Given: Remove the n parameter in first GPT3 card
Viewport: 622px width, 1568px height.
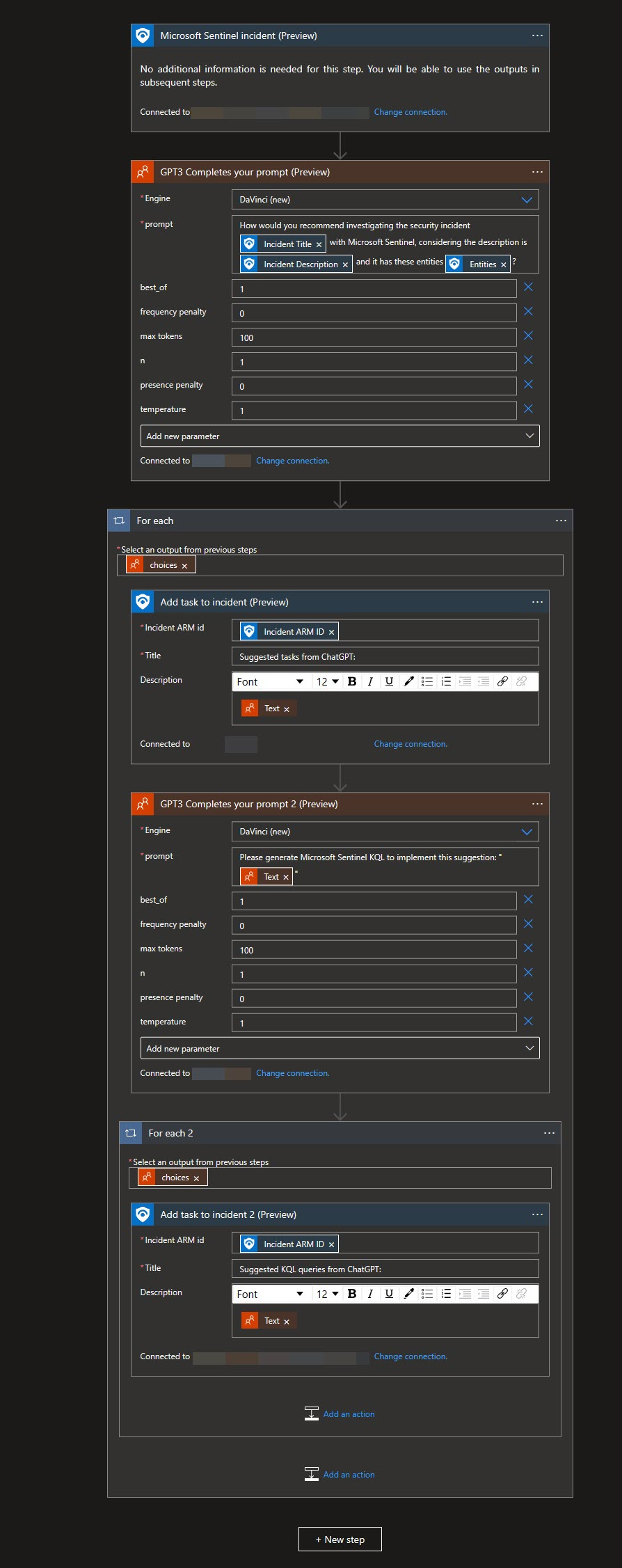Looking at the screenshot, I should coord(529,361).
